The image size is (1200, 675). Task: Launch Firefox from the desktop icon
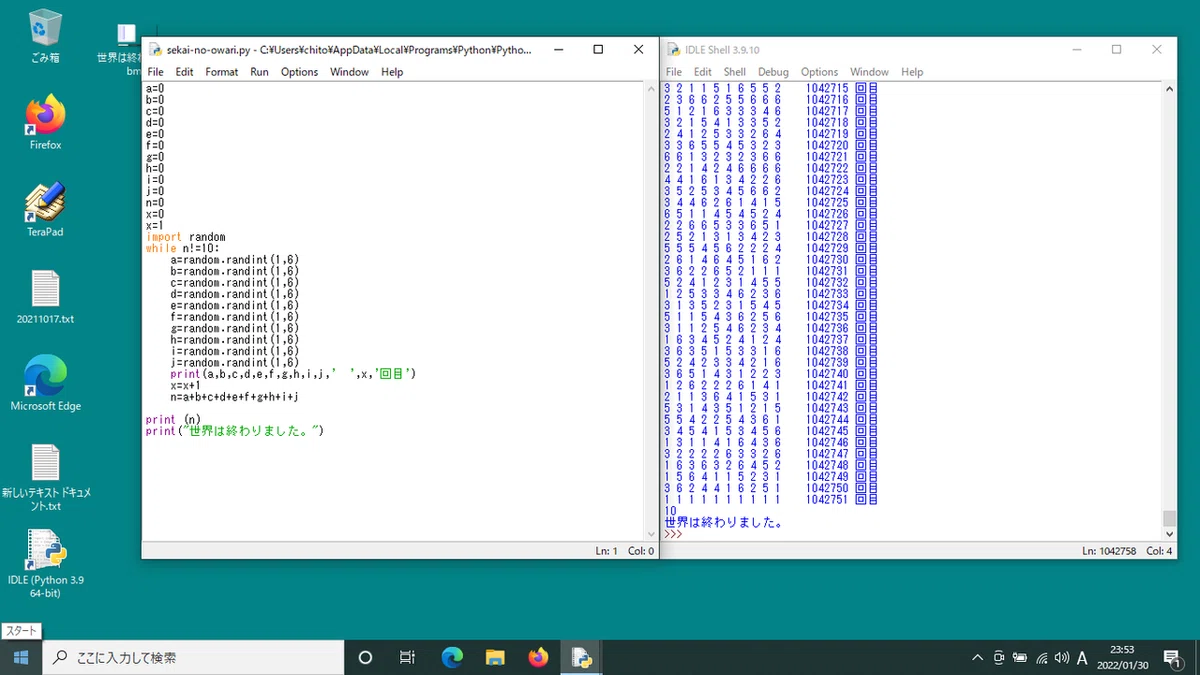pyautogui.click(x=46, y=123)
